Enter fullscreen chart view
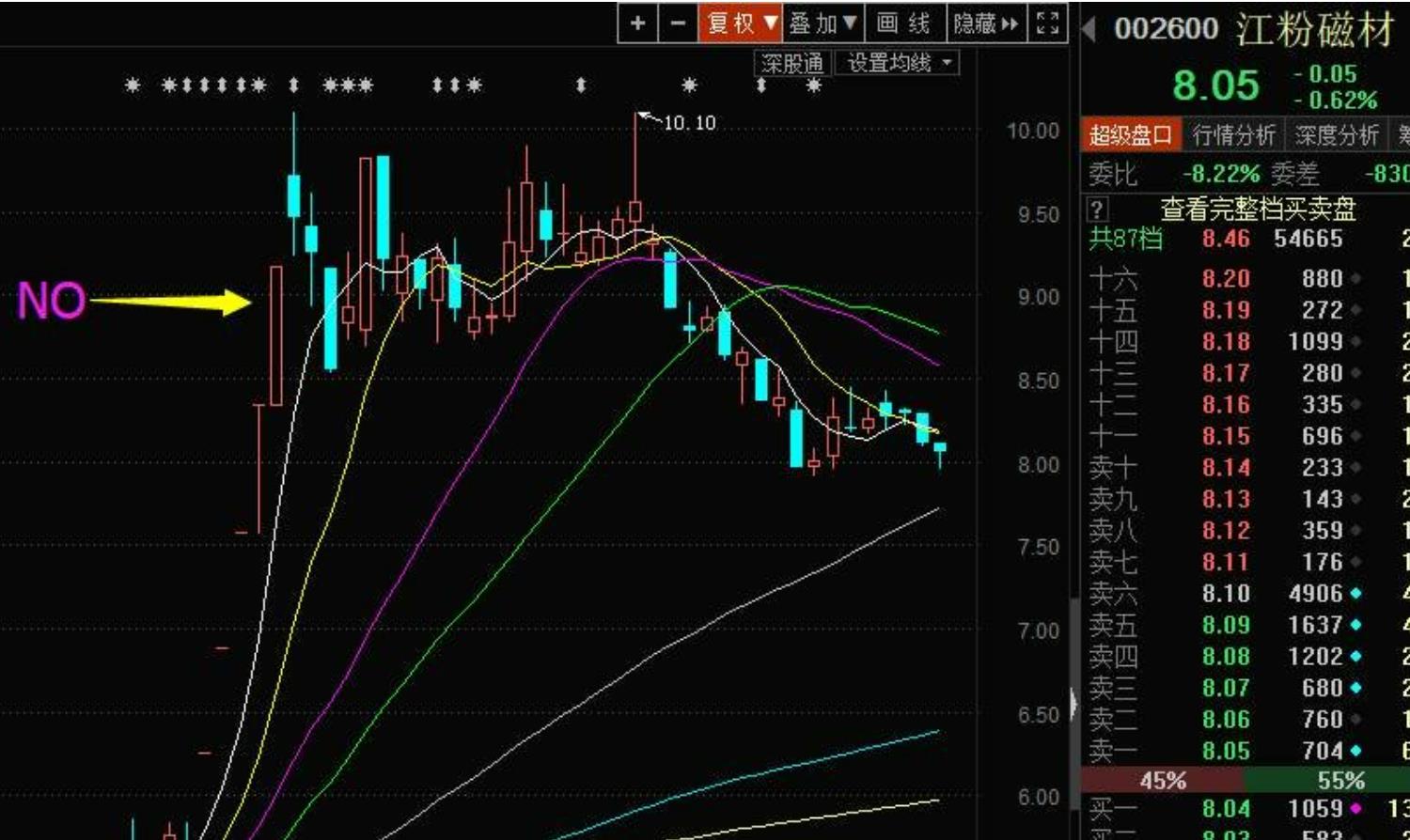 [1048, 23]
